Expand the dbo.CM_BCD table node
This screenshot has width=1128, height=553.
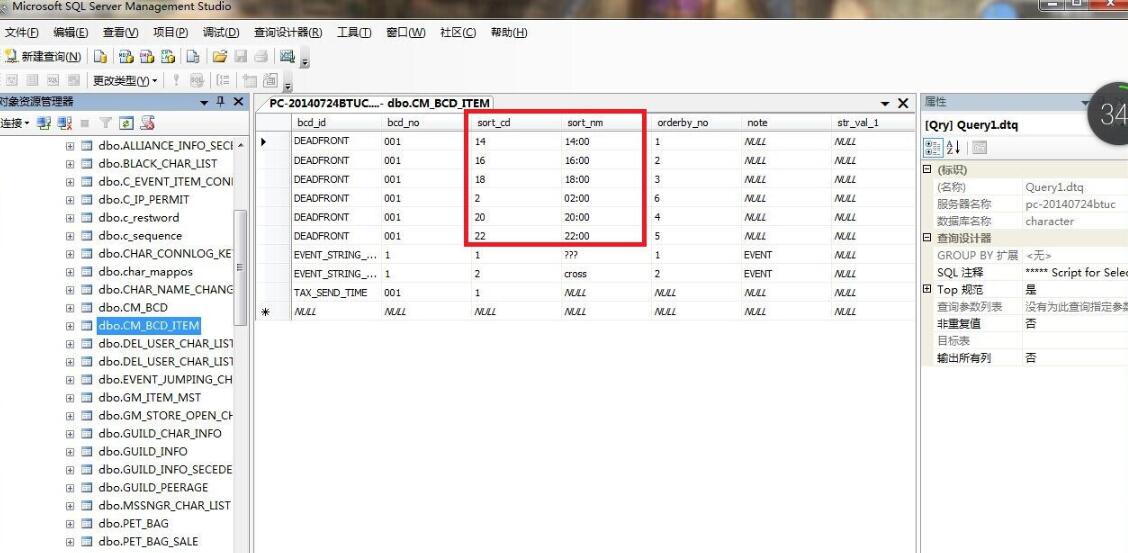click(x=70, y=308)
